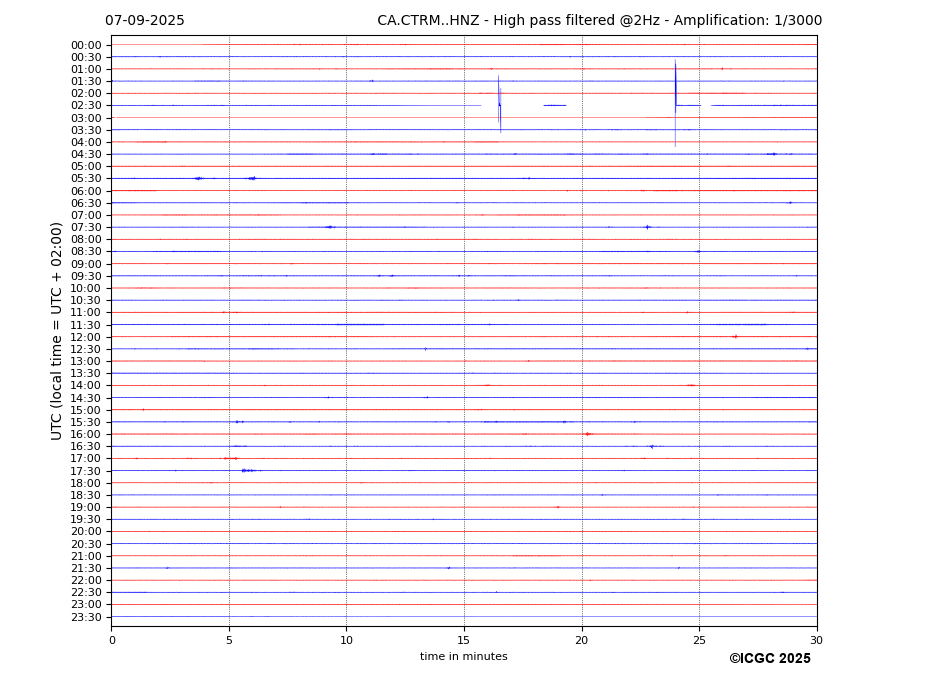Viewport: 927px width, 696px height.
Task: Click the '16:30' time row label
Action: [x=86, y=446]
